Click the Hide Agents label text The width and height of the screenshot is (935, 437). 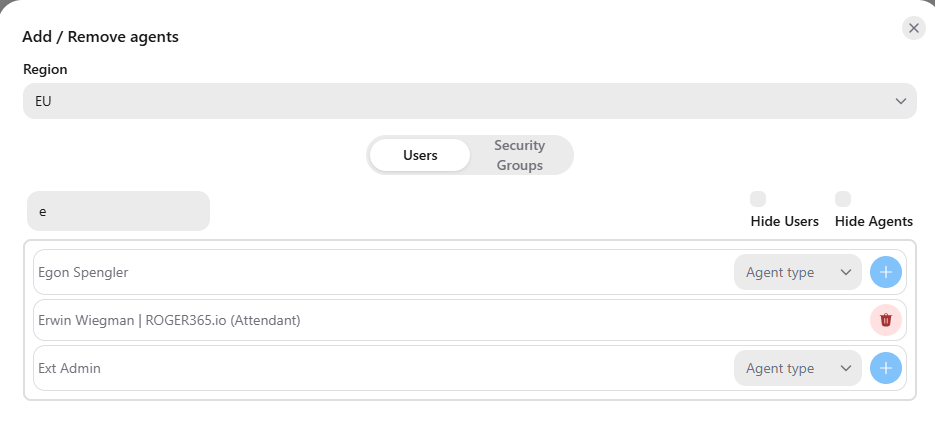tap(874, 222)
